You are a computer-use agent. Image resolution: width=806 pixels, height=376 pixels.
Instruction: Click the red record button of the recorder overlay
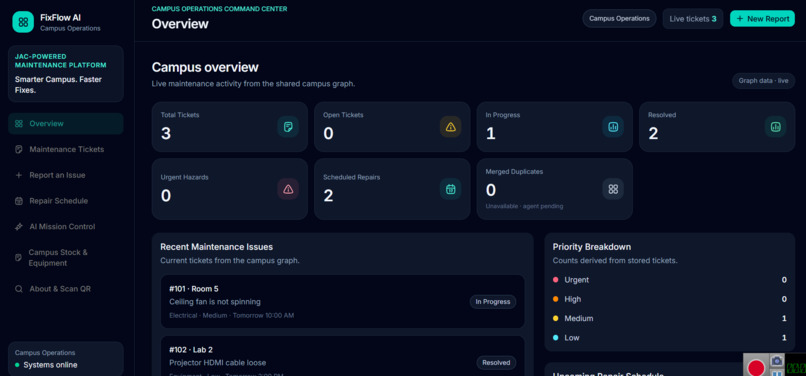(756, 367)
